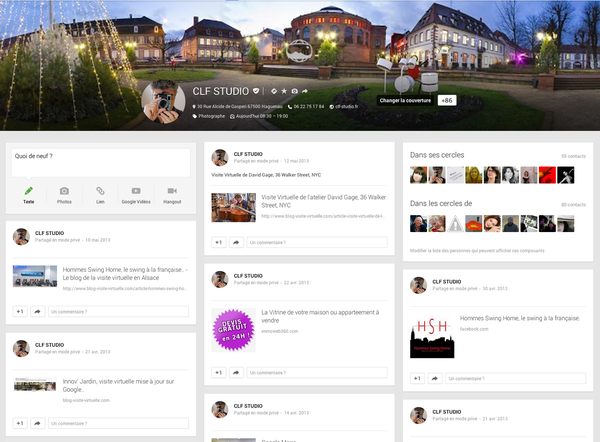Open the Devis Gratuit en 24H thumbnail

[x=233, y=330]
